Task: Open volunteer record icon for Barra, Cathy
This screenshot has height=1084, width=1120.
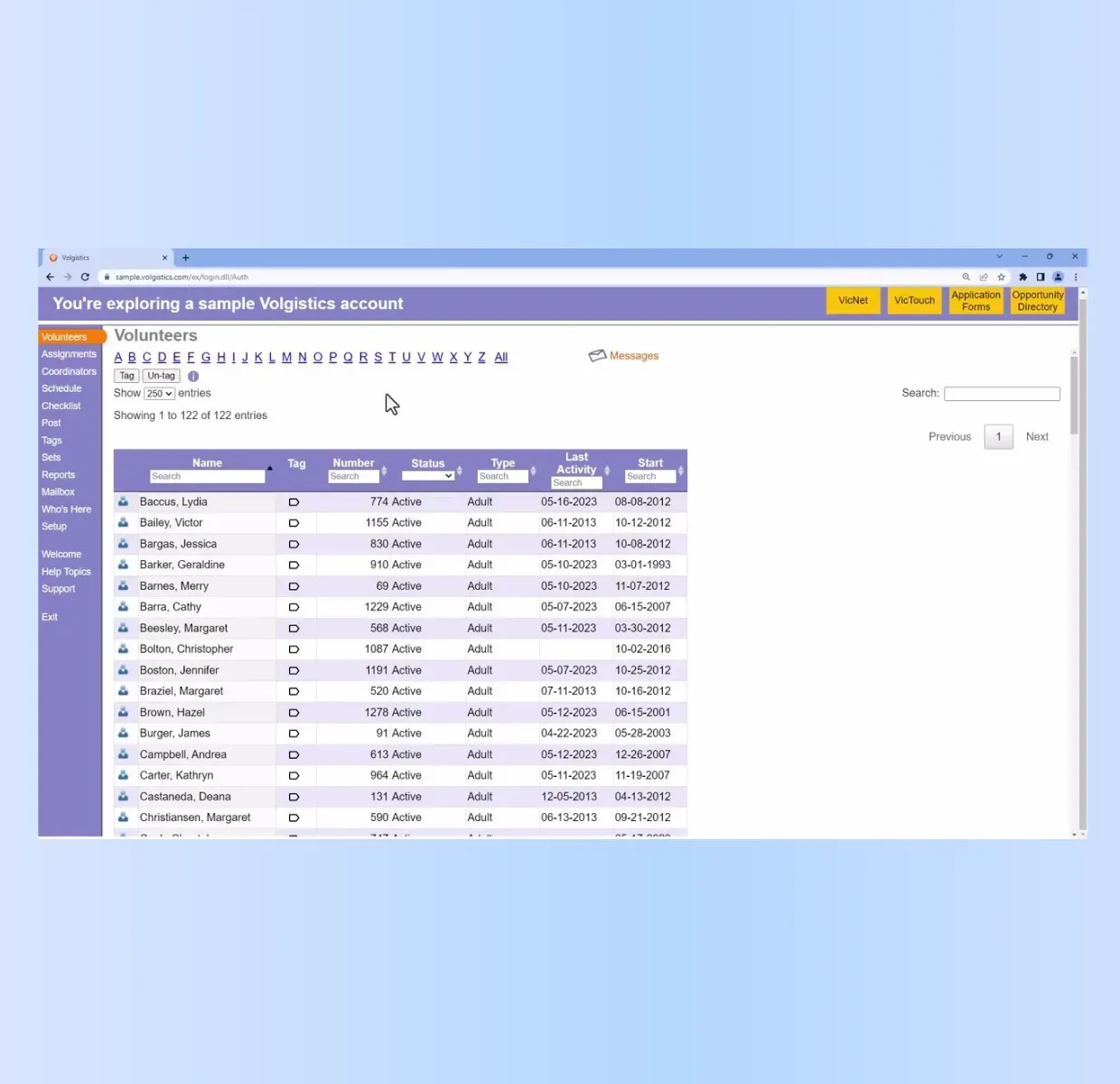Action: (x=123, y=607)
